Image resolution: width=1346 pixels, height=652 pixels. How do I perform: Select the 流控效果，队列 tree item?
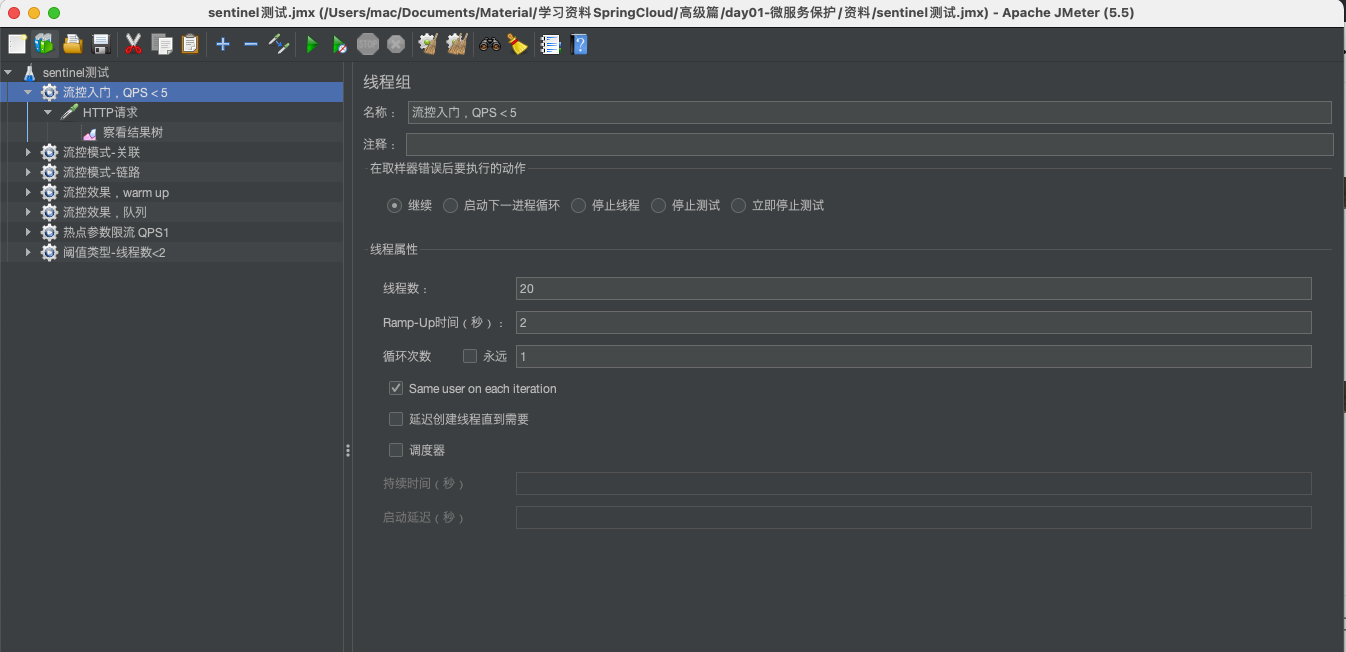pos(104,212)
